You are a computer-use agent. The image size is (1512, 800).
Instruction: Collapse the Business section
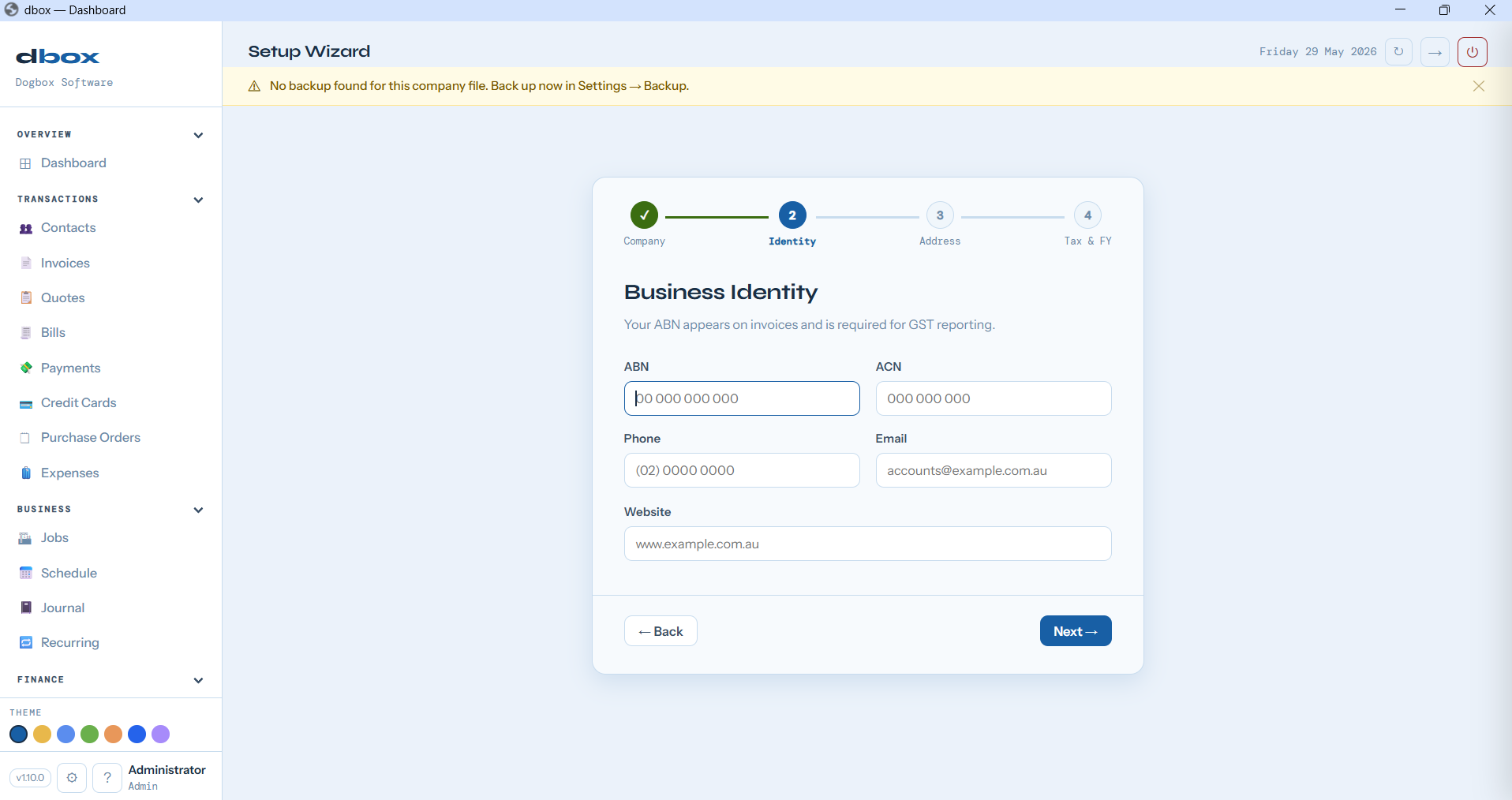[x=198, y=510]
